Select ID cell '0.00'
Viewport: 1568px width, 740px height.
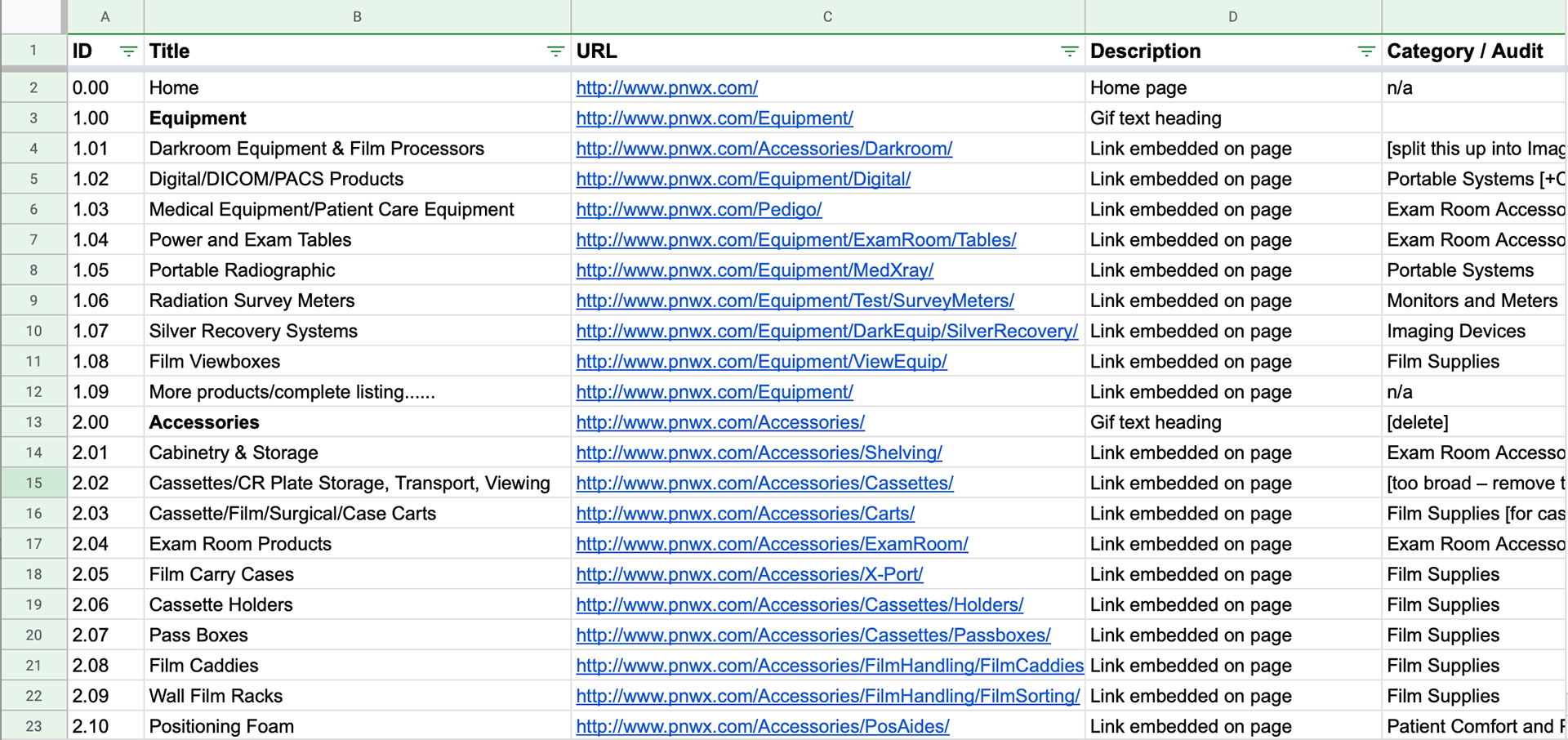click(105, 87)
